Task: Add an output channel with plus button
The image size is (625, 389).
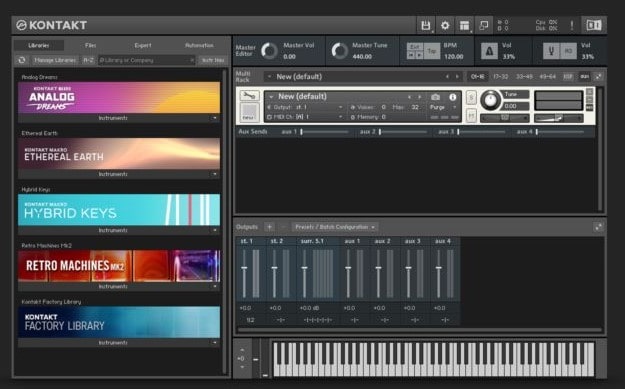Action: click(x=269, y=227)
